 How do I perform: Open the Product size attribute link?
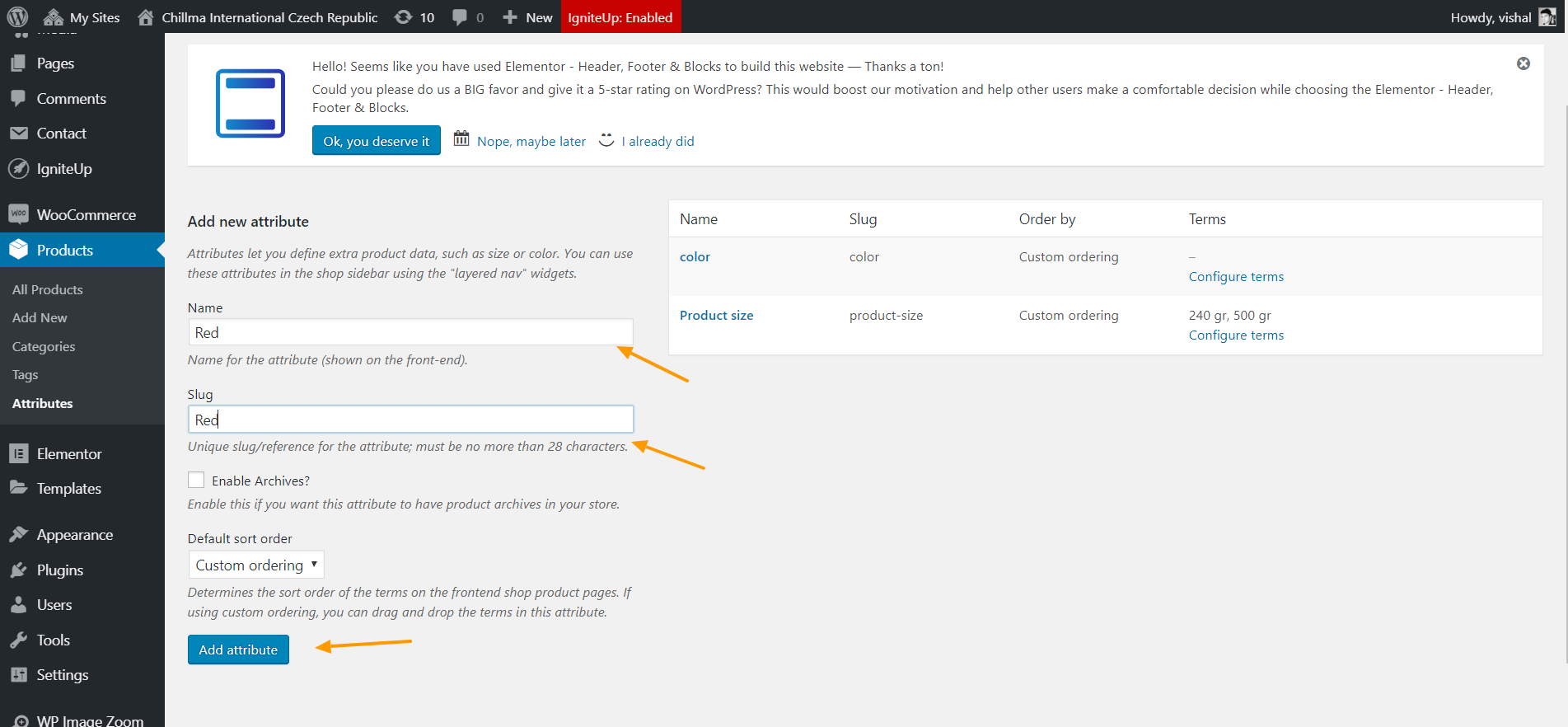pos(716,315)
